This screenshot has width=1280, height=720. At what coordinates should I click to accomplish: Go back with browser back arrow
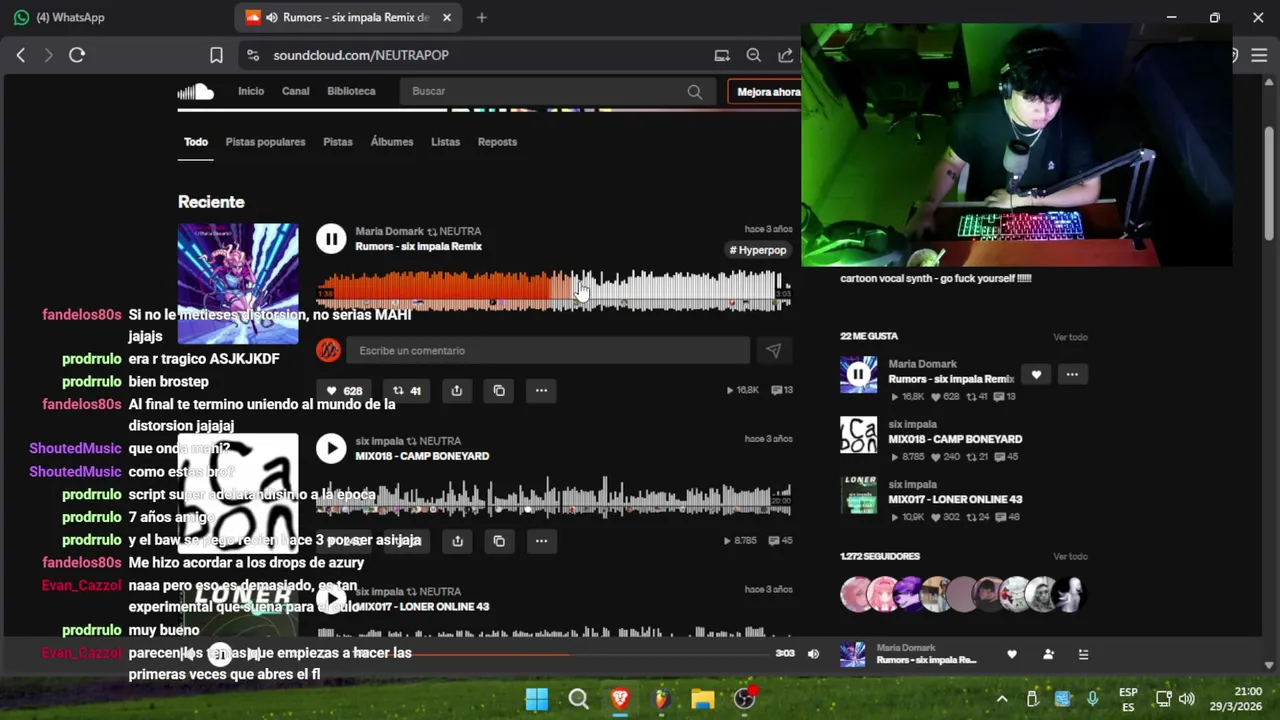click(x=20, y=55)
